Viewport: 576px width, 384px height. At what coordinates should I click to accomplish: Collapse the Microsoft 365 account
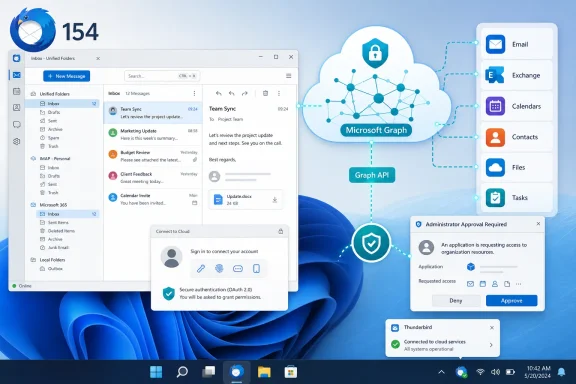[33, 205]
